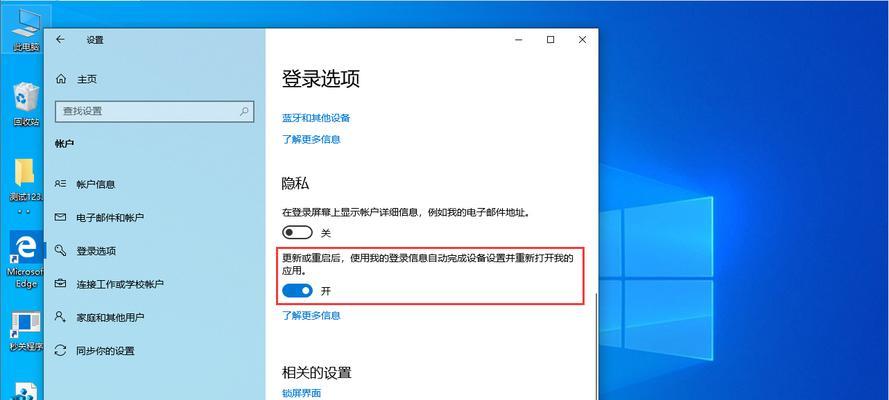This screenshot has width=889, height=400.
Task: Click 了解更多信息 link under 蓝牙和其他设备
Action: (x=311, y=139)
